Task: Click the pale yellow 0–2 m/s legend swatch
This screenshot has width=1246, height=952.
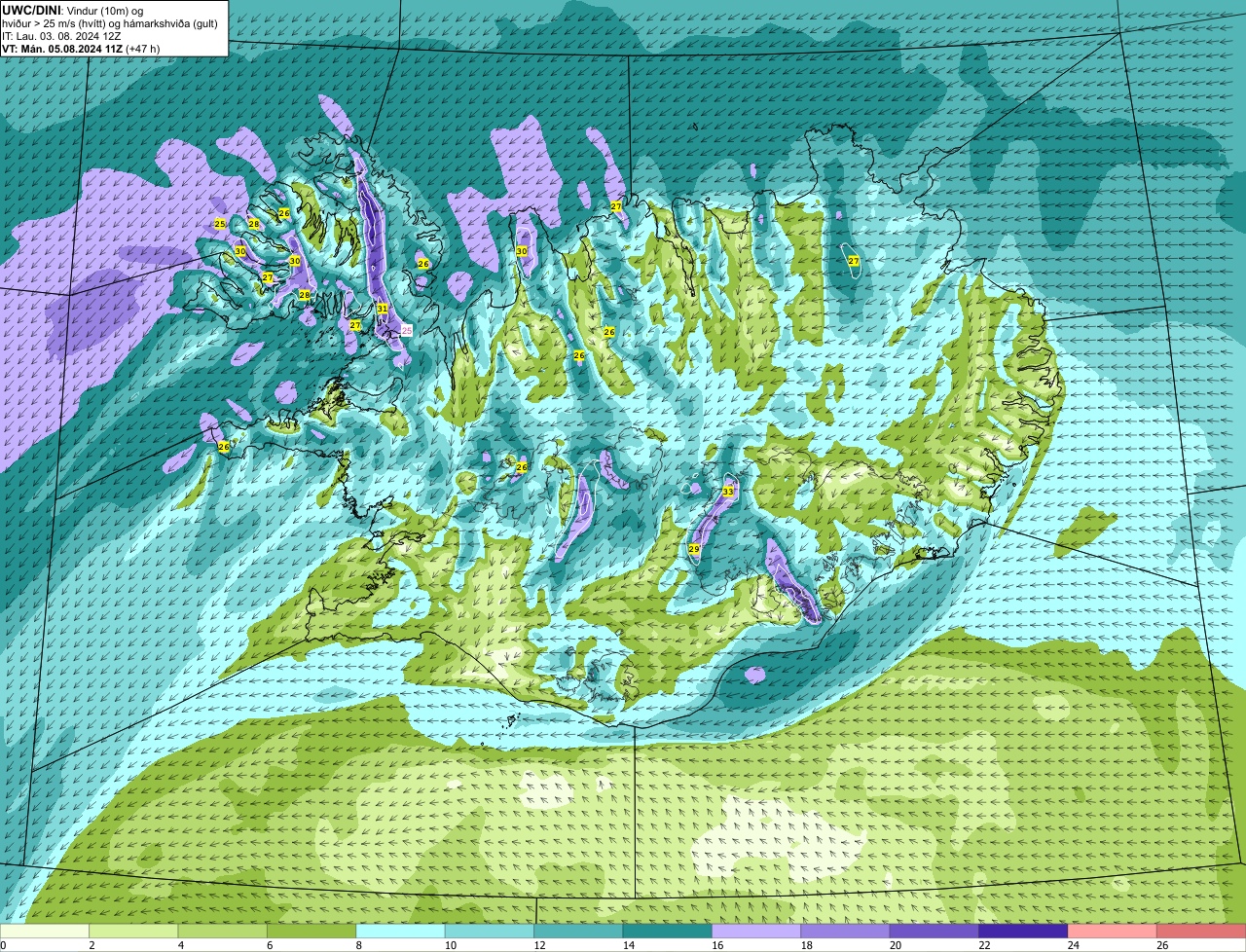Action: pos(45,931)
